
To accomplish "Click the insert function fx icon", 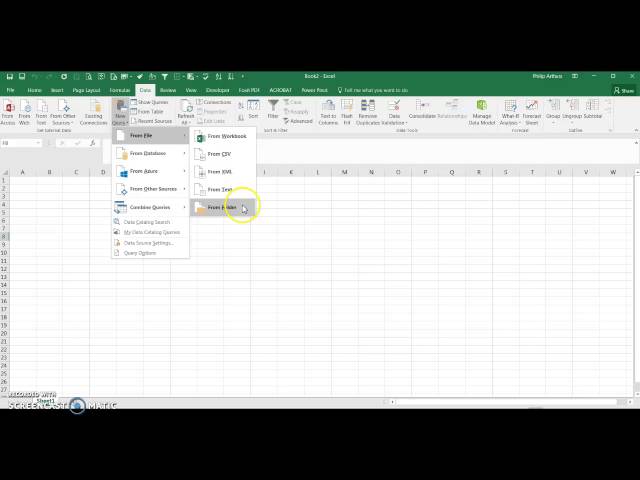I will [x=93, y=143].
